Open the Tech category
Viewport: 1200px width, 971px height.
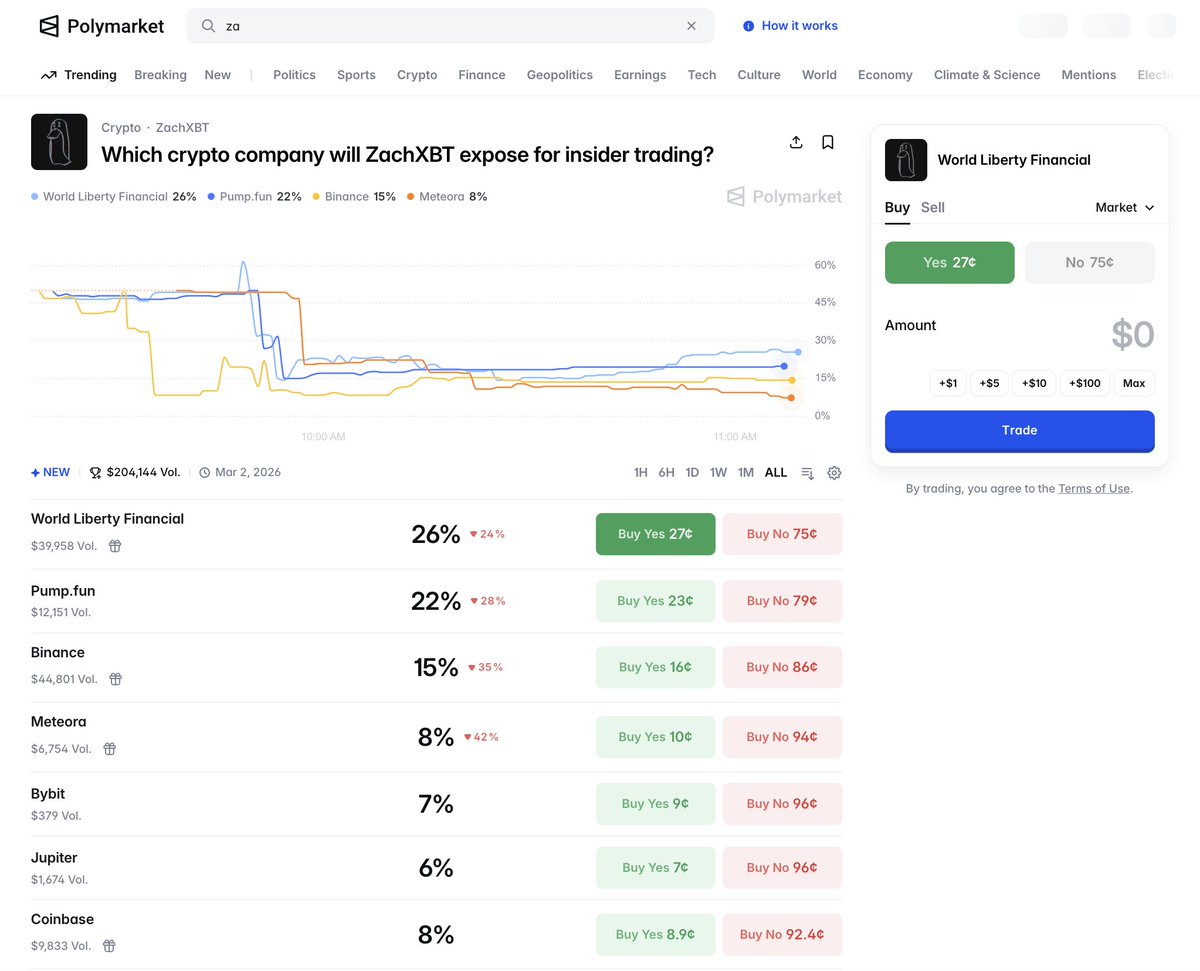(702, 75)
